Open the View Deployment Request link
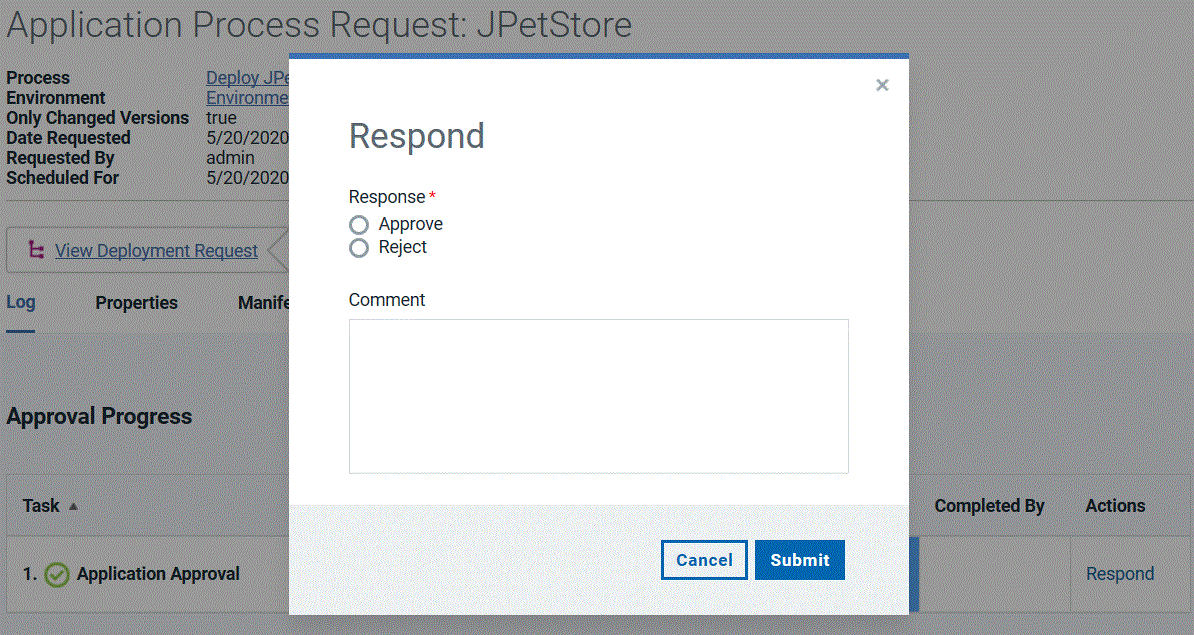This screenshot has width=1194, height=635. click(157, 249)
